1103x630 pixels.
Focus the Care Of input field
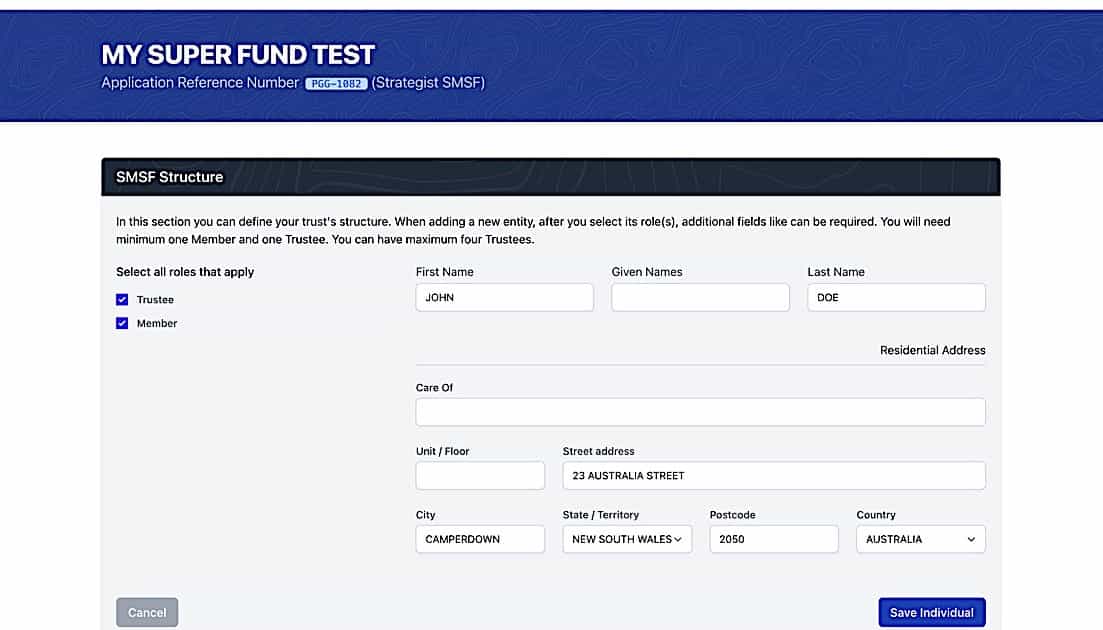(x=700, y=411)
